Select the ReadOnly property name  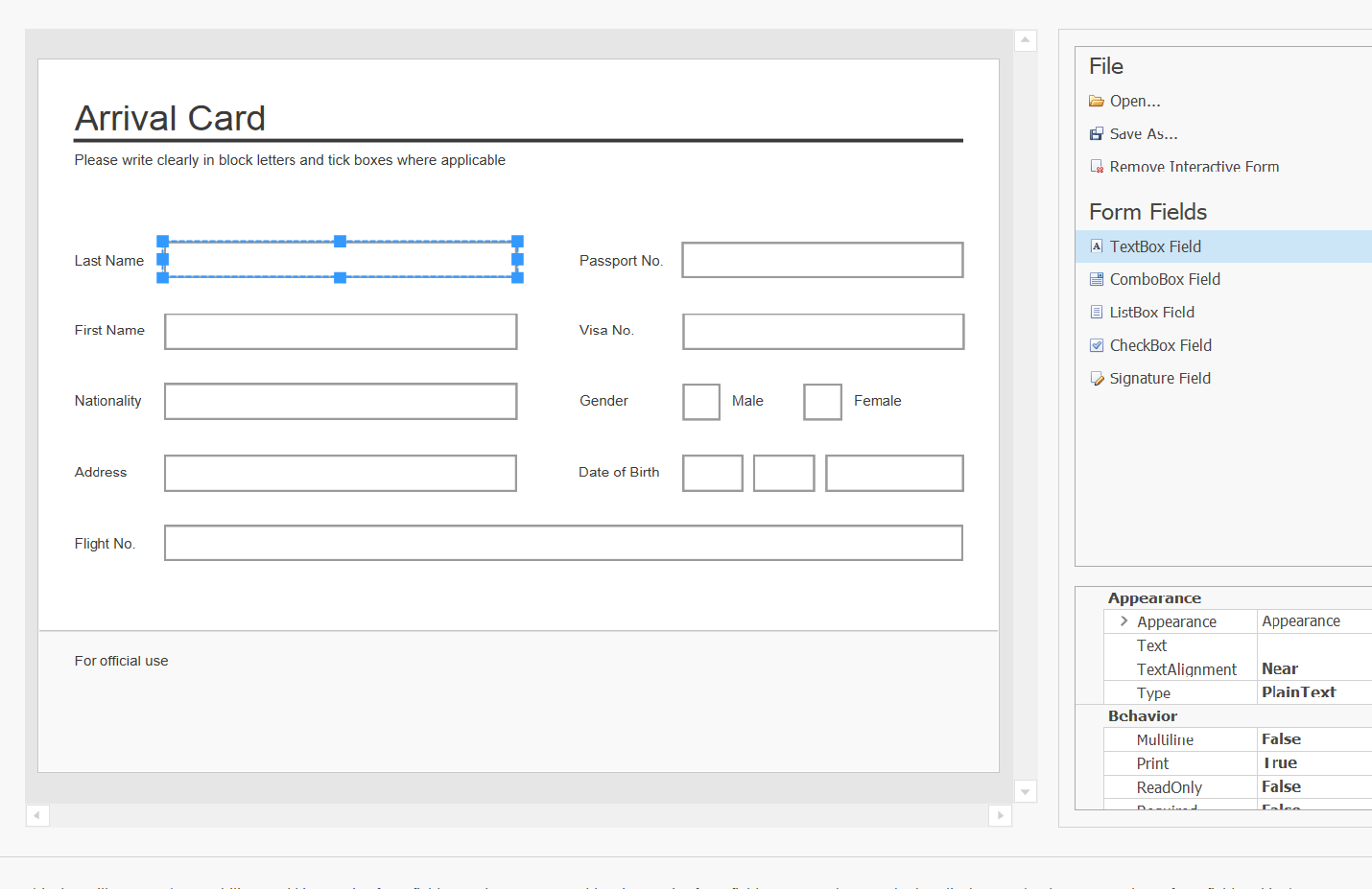1169,787
